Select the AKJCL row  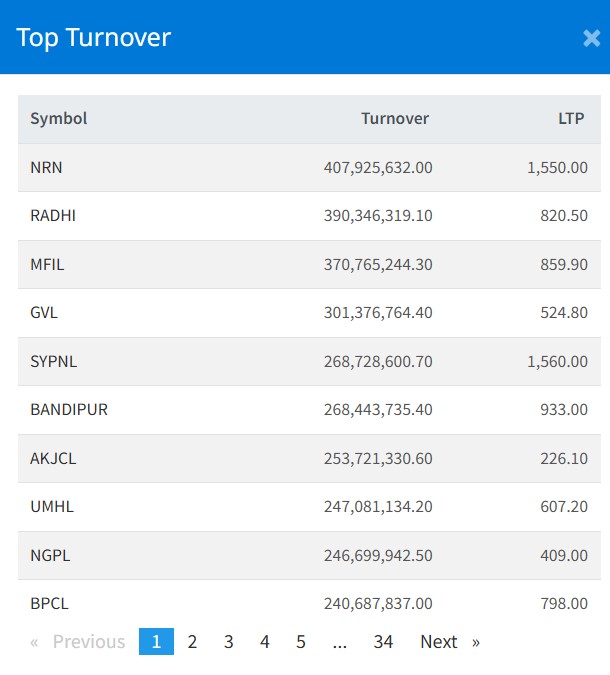53,458
